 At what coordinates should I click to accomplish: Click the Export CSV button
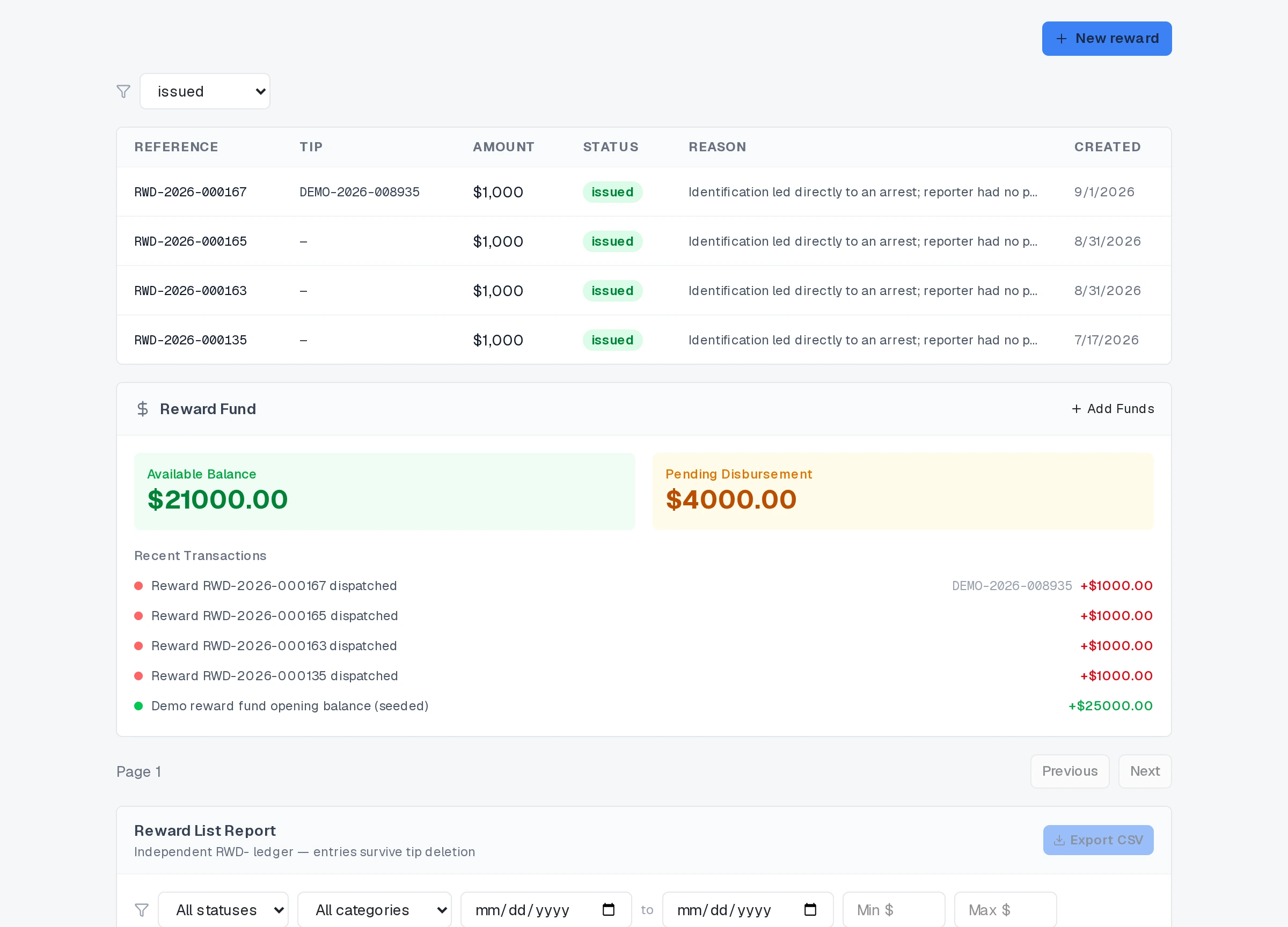[x=1099, y=840]
